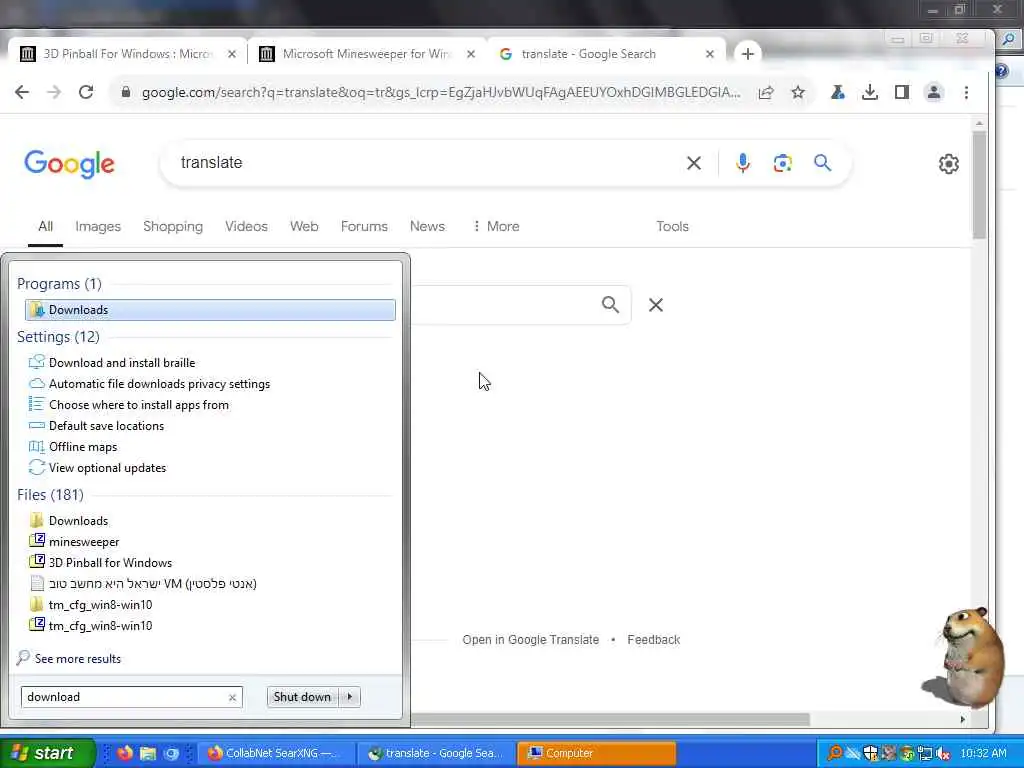The height and width of the screenshot is (768, 1024).
Task: Click the page vertical scrollbar
Action: click(x=979, y=184)
